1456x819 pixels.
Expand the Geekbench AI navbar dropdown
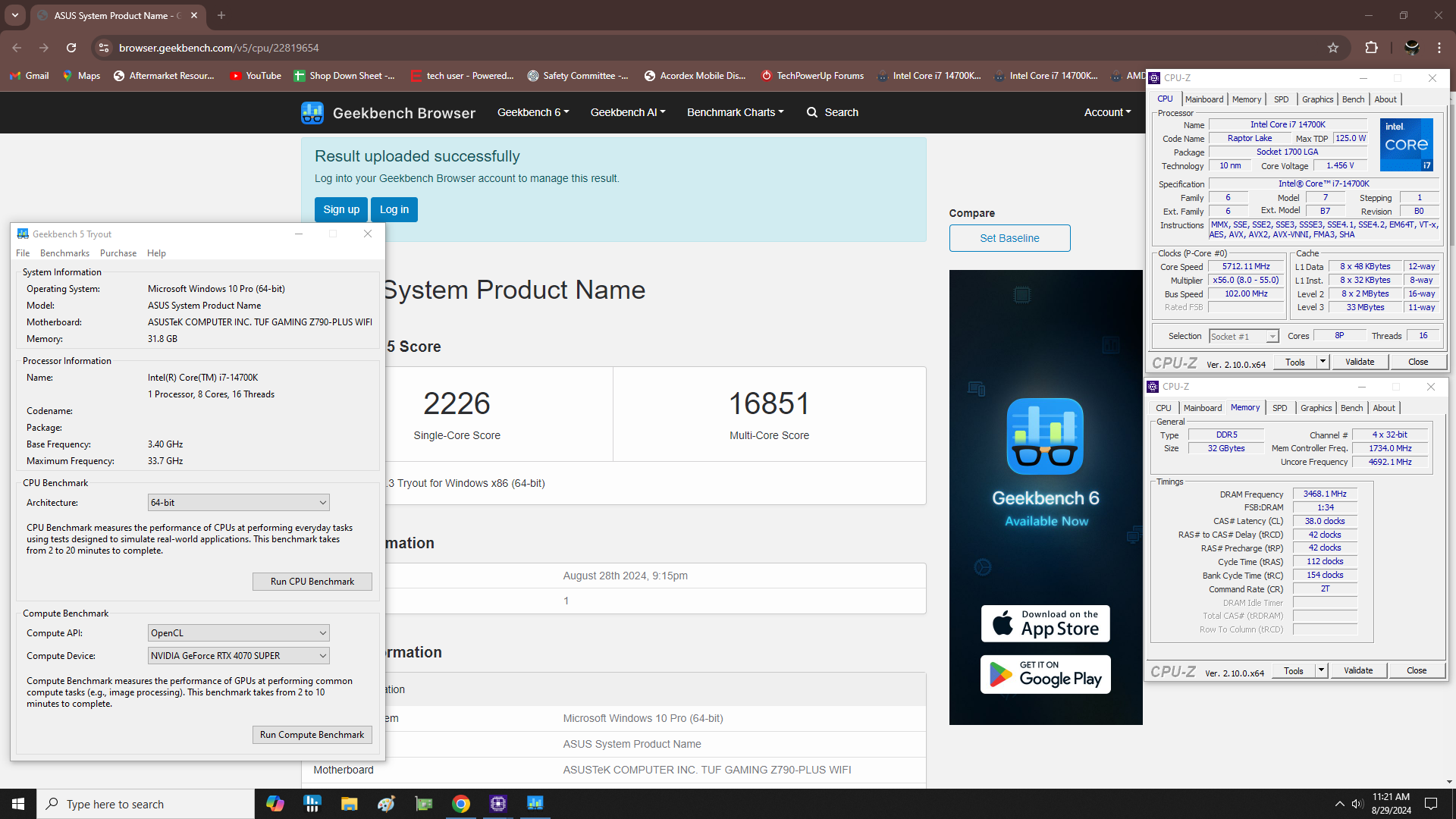pyautogui.click(x=628, y=112)
